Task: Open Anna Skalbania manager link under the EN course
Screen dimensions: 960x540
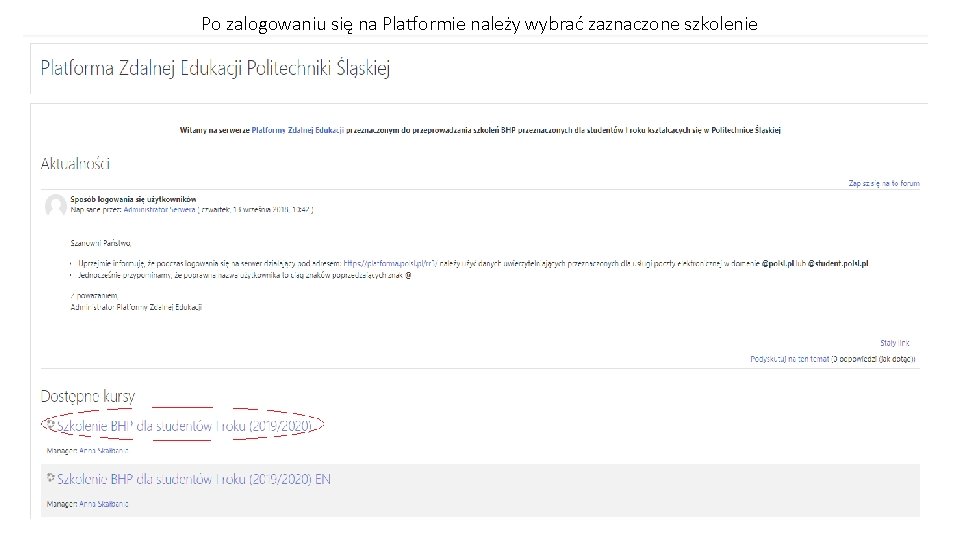Action: tap(103, 504)
